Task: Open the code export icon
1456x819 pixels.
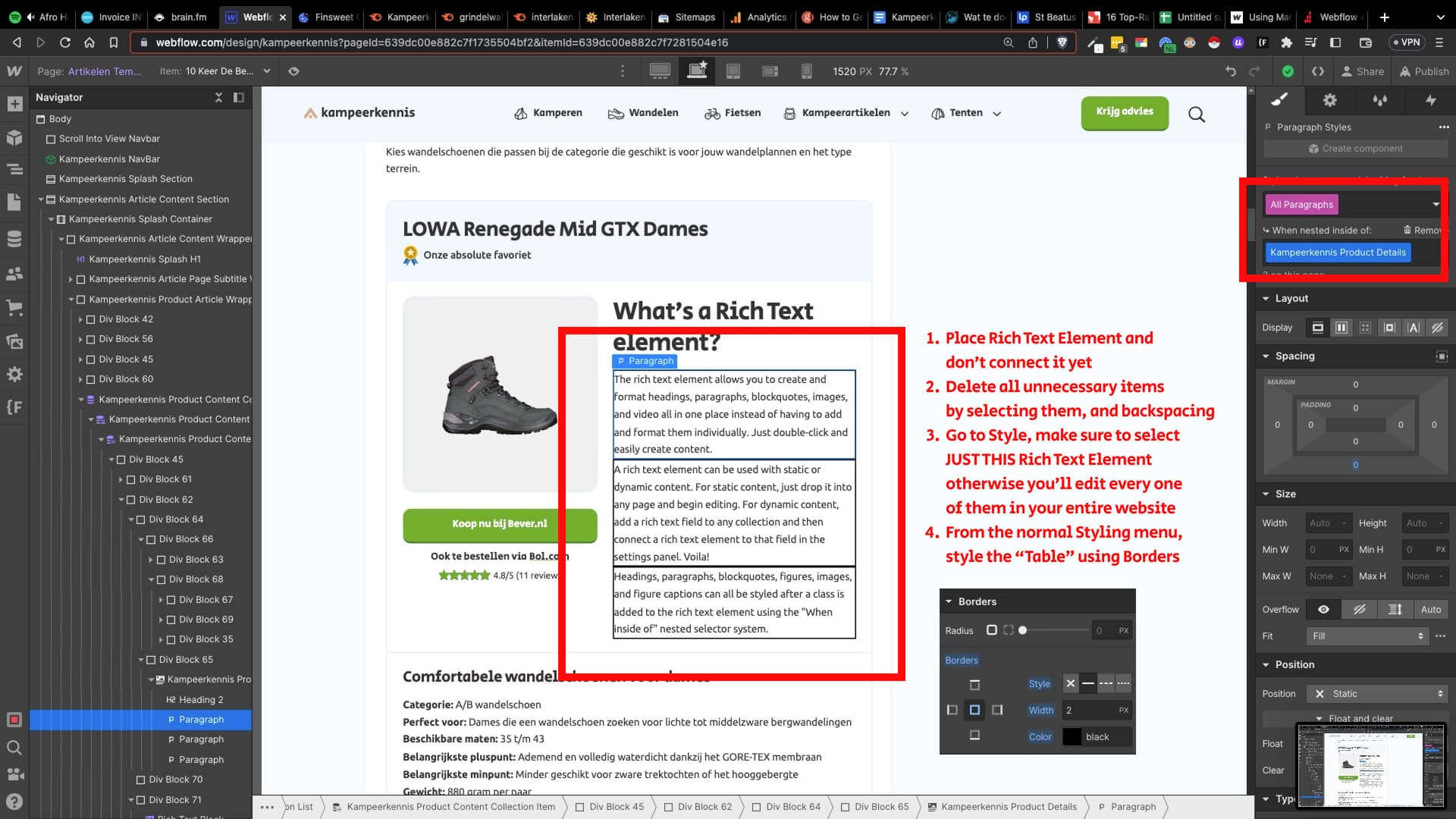Action: pos(1318,71)
